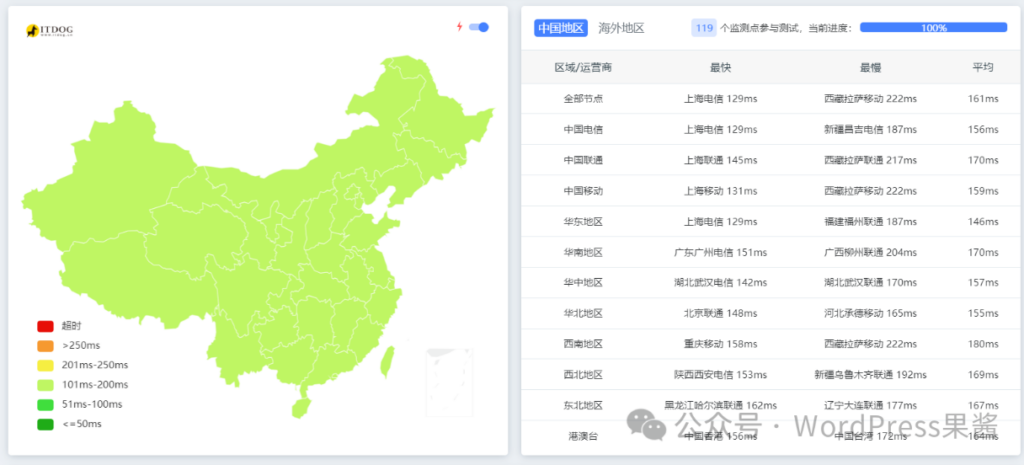Viewport: 1024px width, 465px height.
Task: Click the red lightning bolt icon
Action: (459, 27)
